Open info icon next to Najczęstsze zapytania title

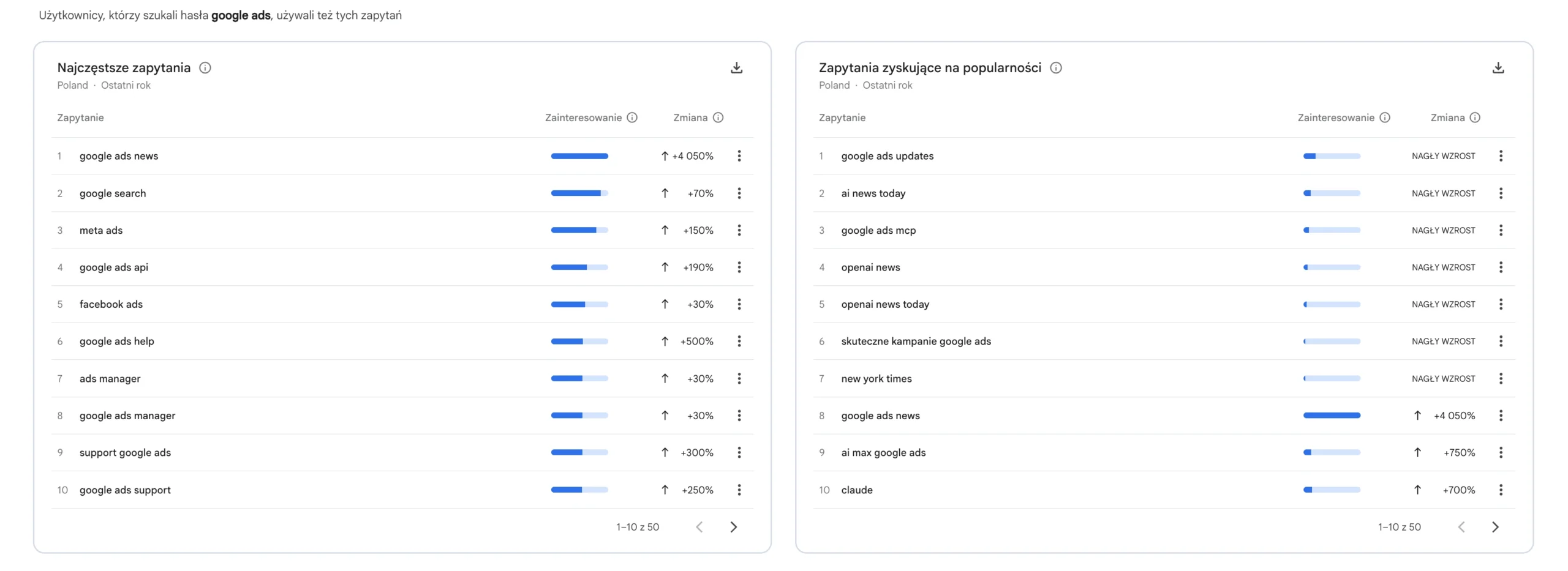[205, 68]
